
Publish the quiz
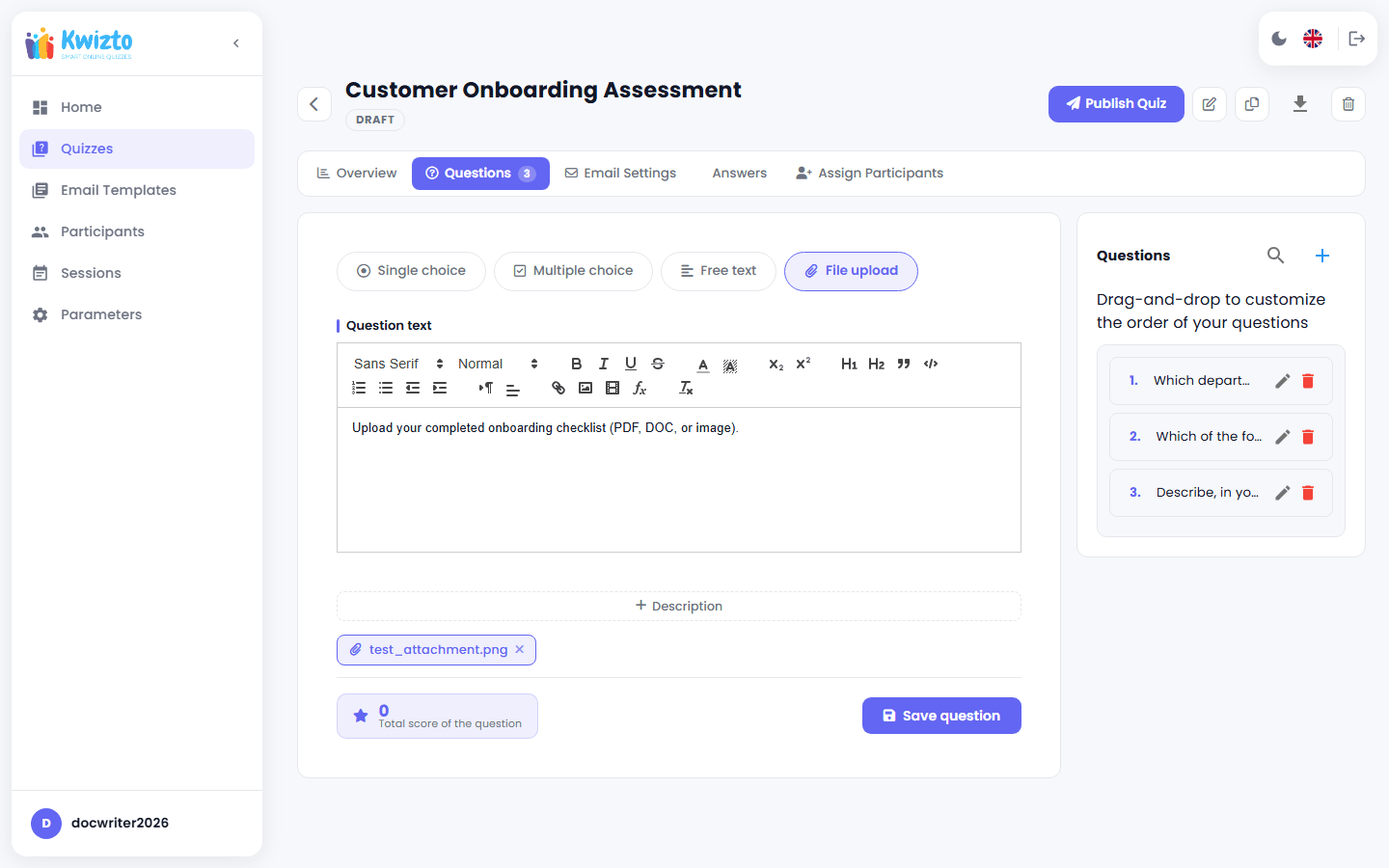coord(1116,104)
